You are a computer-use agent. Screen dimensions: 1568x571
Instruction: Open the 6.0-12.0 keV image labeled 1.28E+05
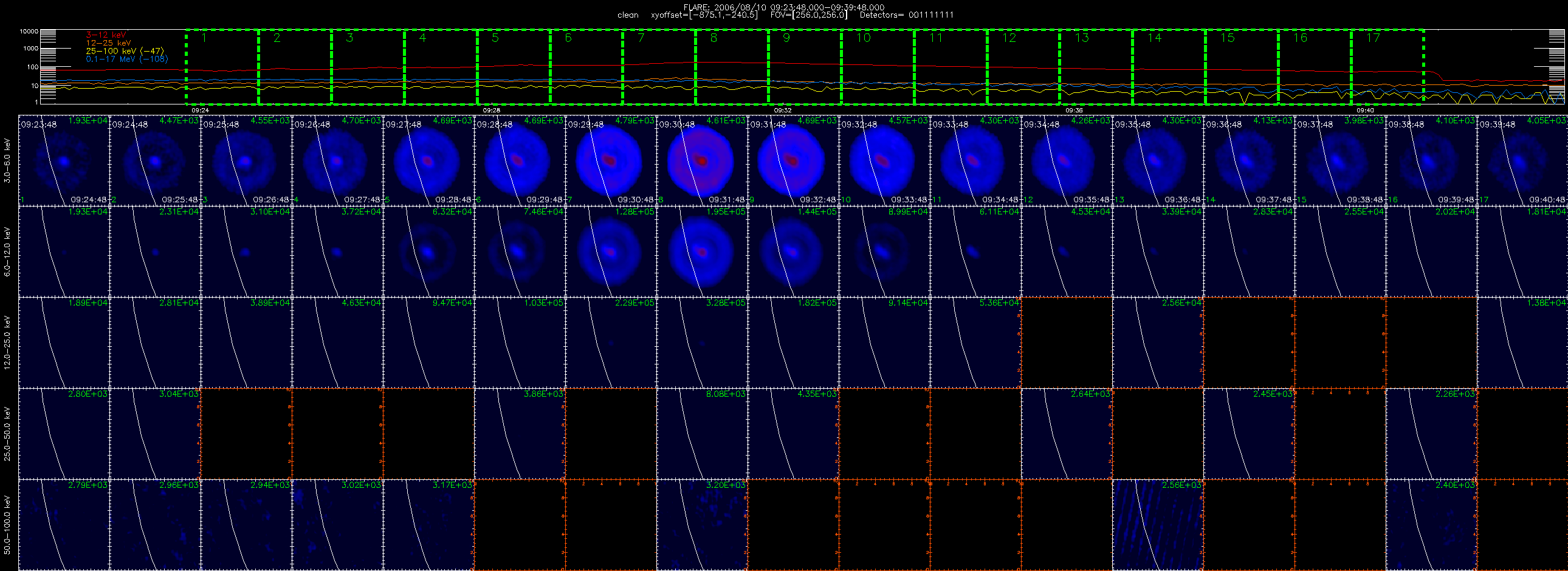point(611,251)
